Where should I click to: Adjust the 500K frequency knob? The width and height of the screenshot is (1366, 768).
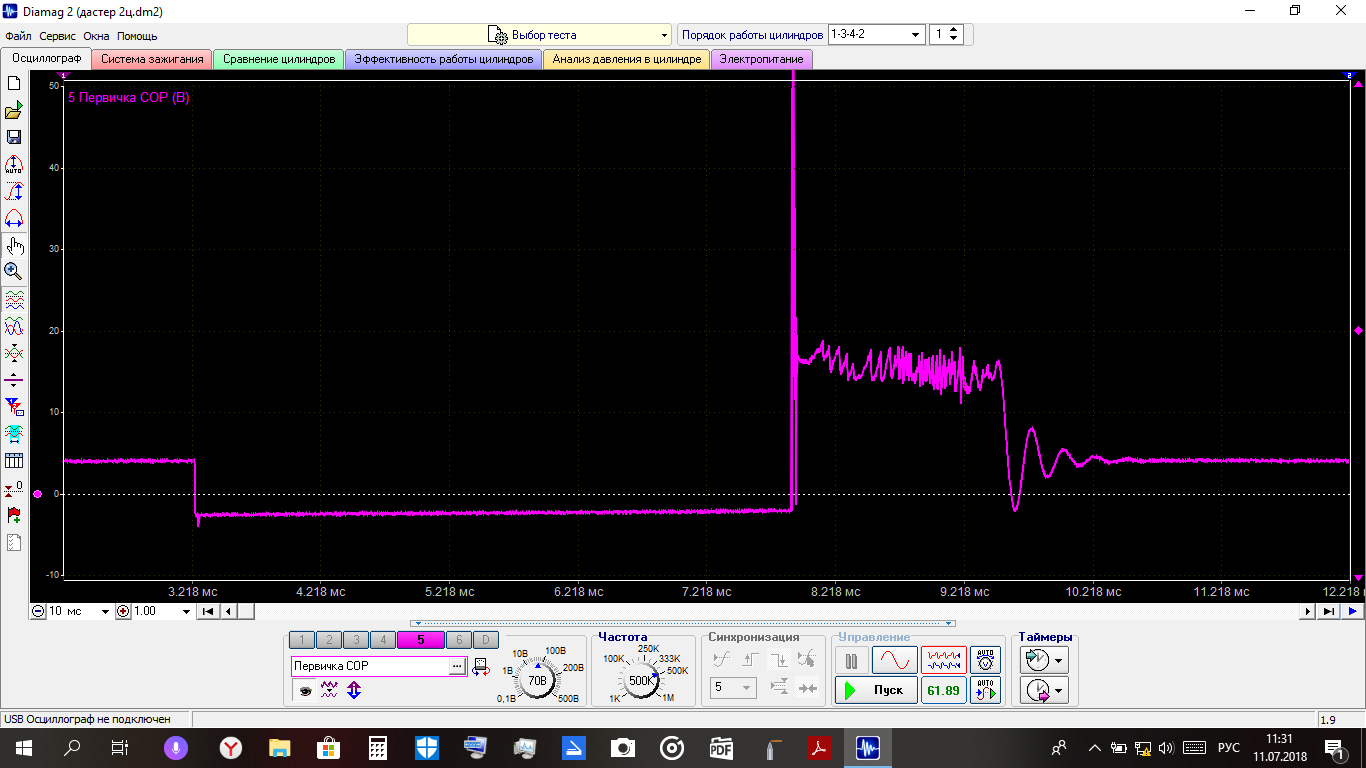pyautogui.click(x=640, y=680)
